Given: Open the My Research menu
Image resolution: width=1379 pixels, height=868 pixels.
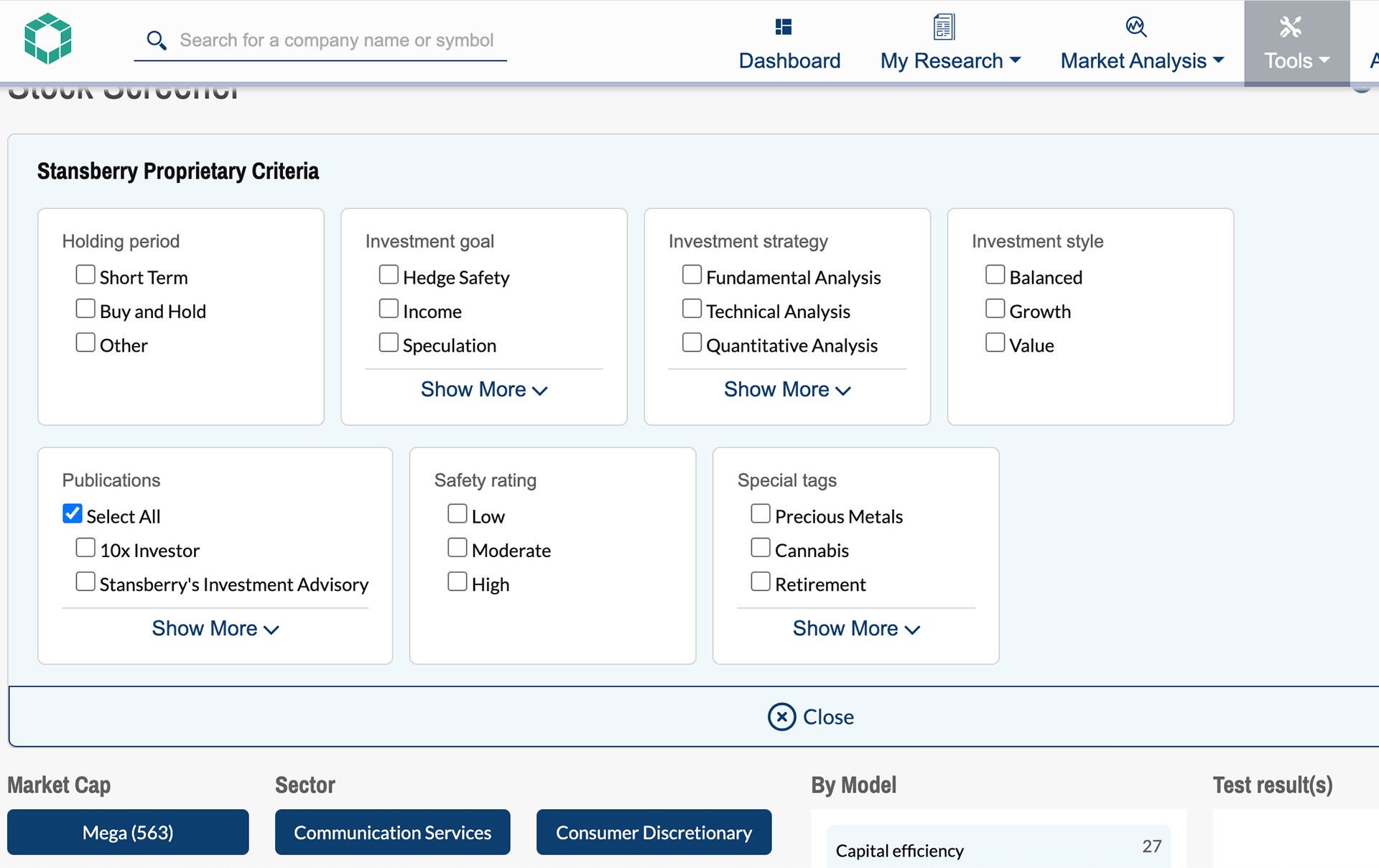Looking at the screenshot, I should [x=950, y=45].
